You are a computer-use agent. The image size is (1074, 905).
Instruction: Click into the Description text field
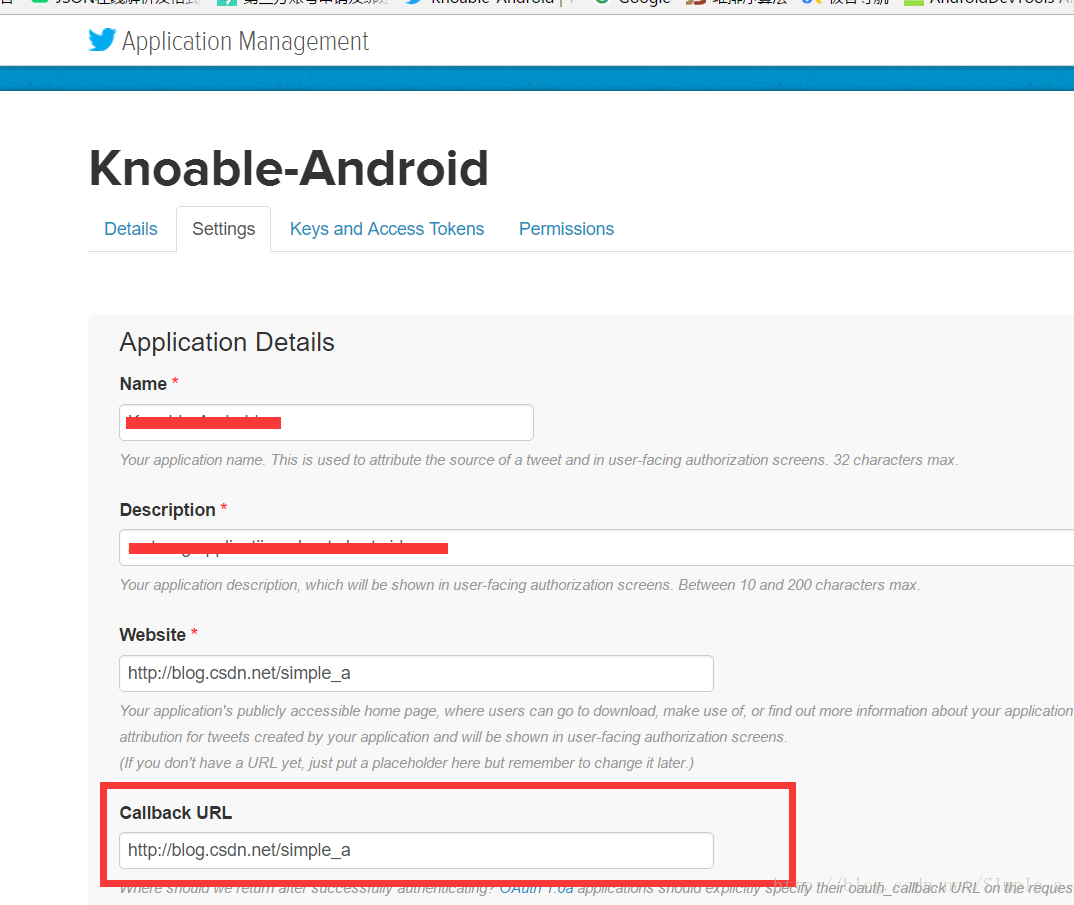pos(597,547)
